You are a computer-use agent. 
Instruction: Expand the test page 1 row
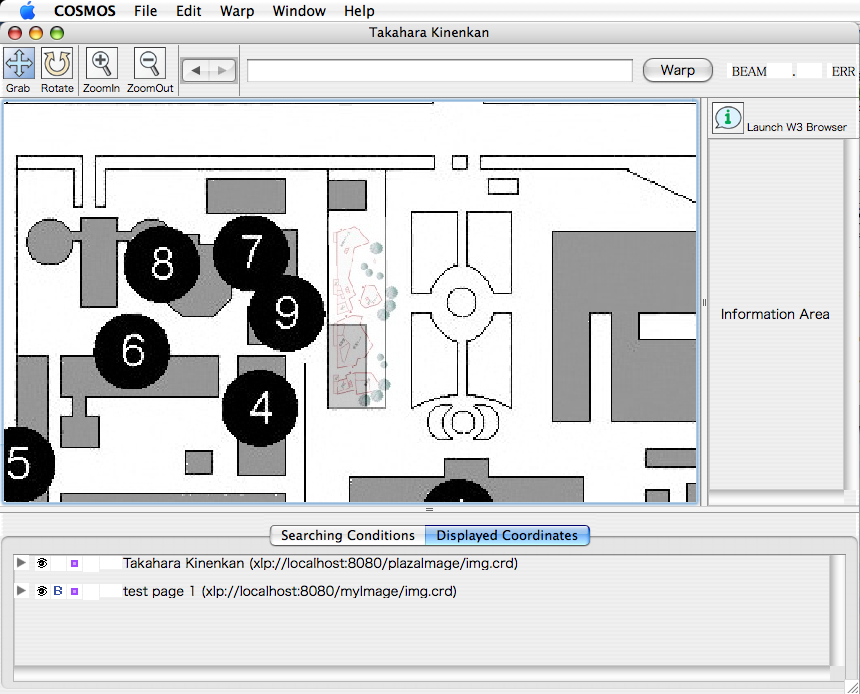21,591
